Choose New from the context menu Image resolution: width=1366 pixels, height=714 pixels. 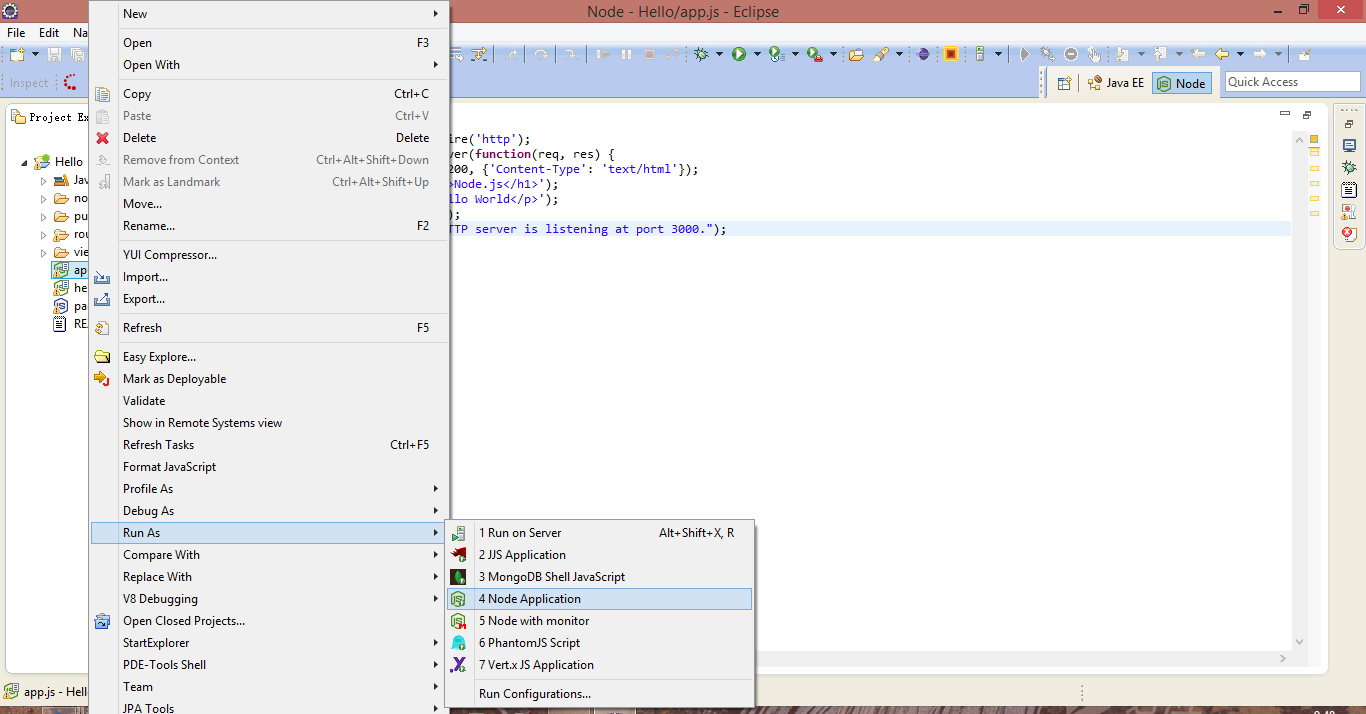pos(270,14)
